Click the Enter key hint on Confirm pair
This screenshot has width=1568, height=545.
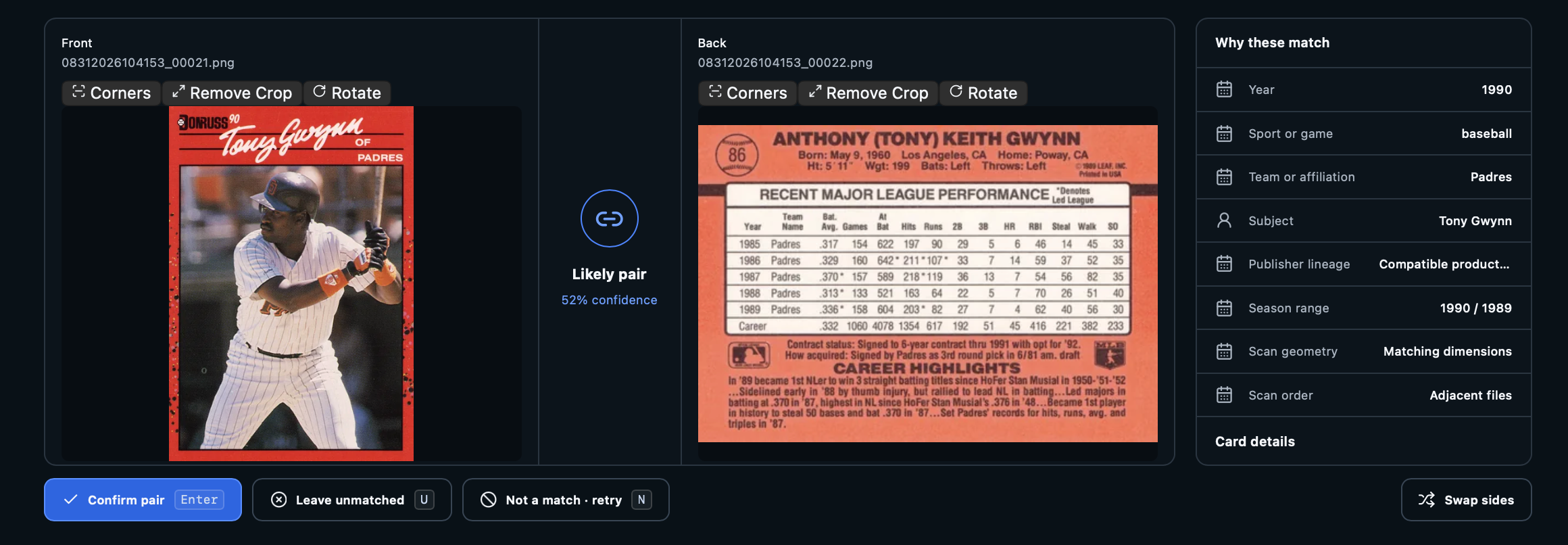pyautogui.click(x=199, y=500)
